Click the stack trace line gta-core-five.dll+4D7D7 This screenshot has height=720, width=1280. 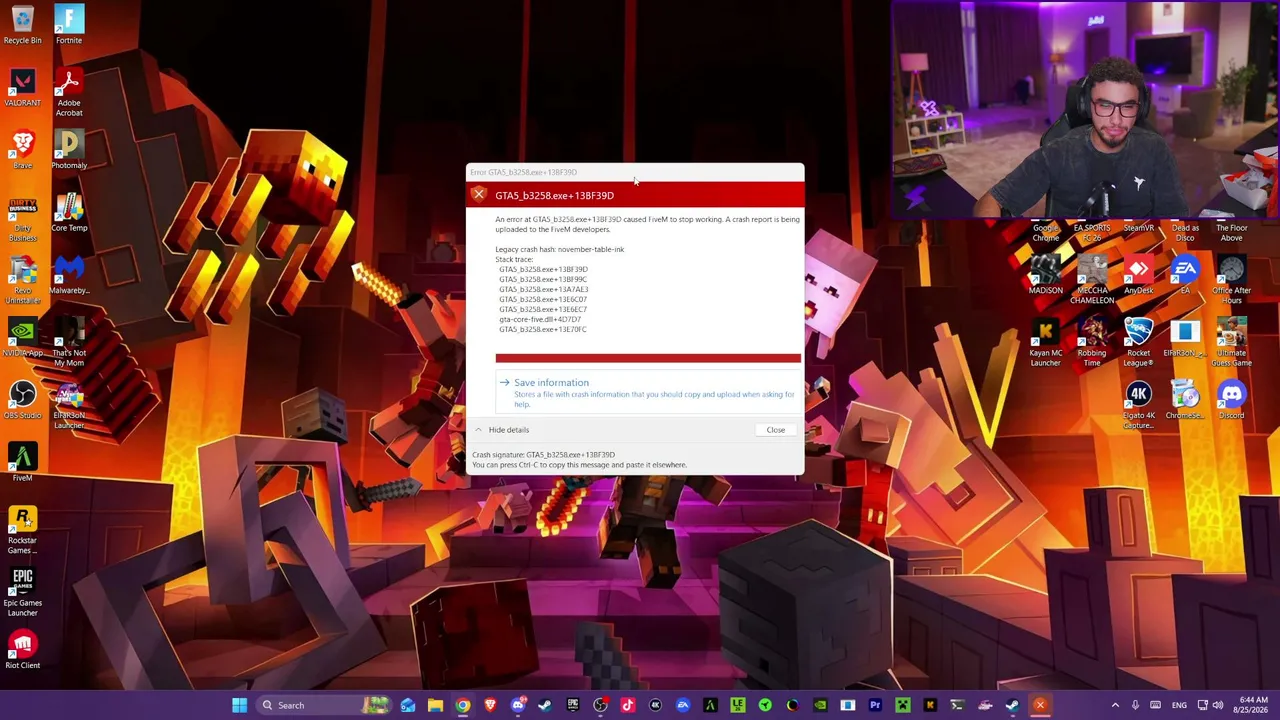540,320
